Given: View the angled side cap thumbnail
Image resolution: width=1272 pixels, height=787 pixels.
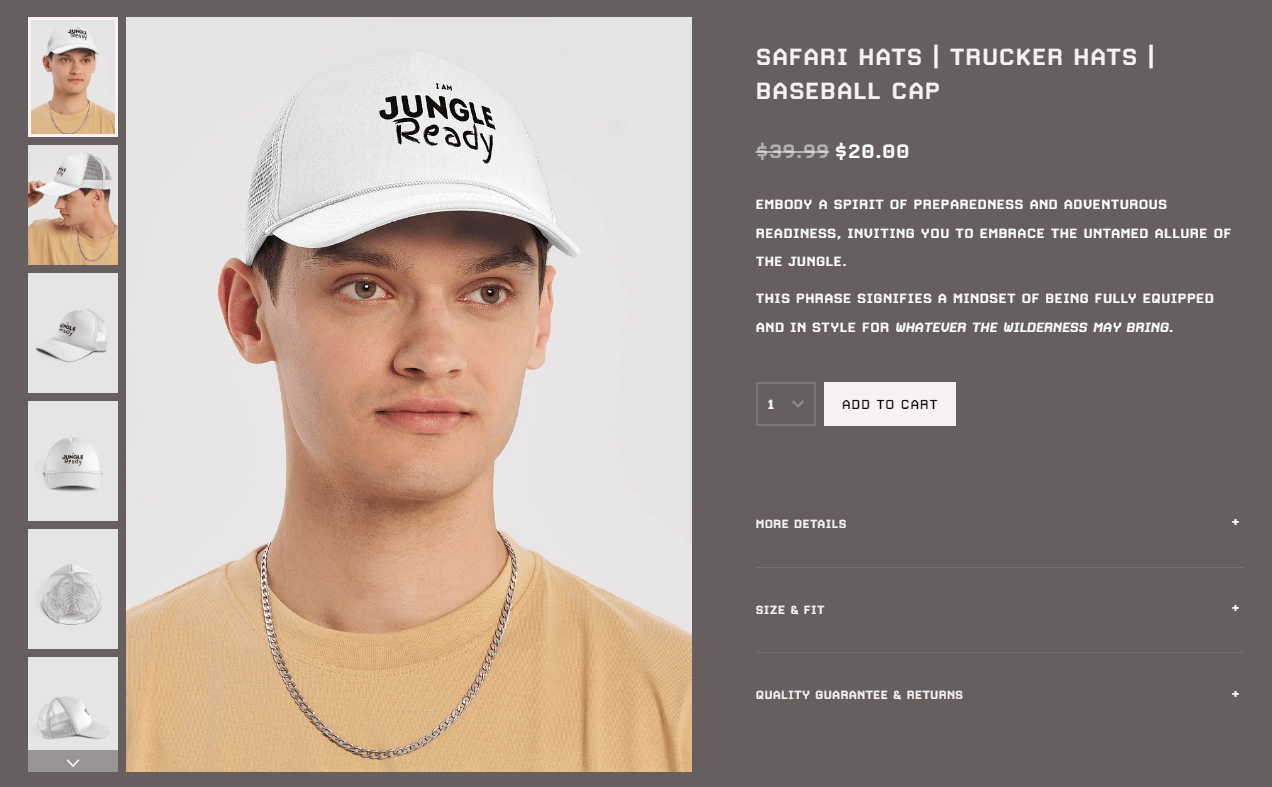Looking at the screenshot, I should click(x=73, y=333).
